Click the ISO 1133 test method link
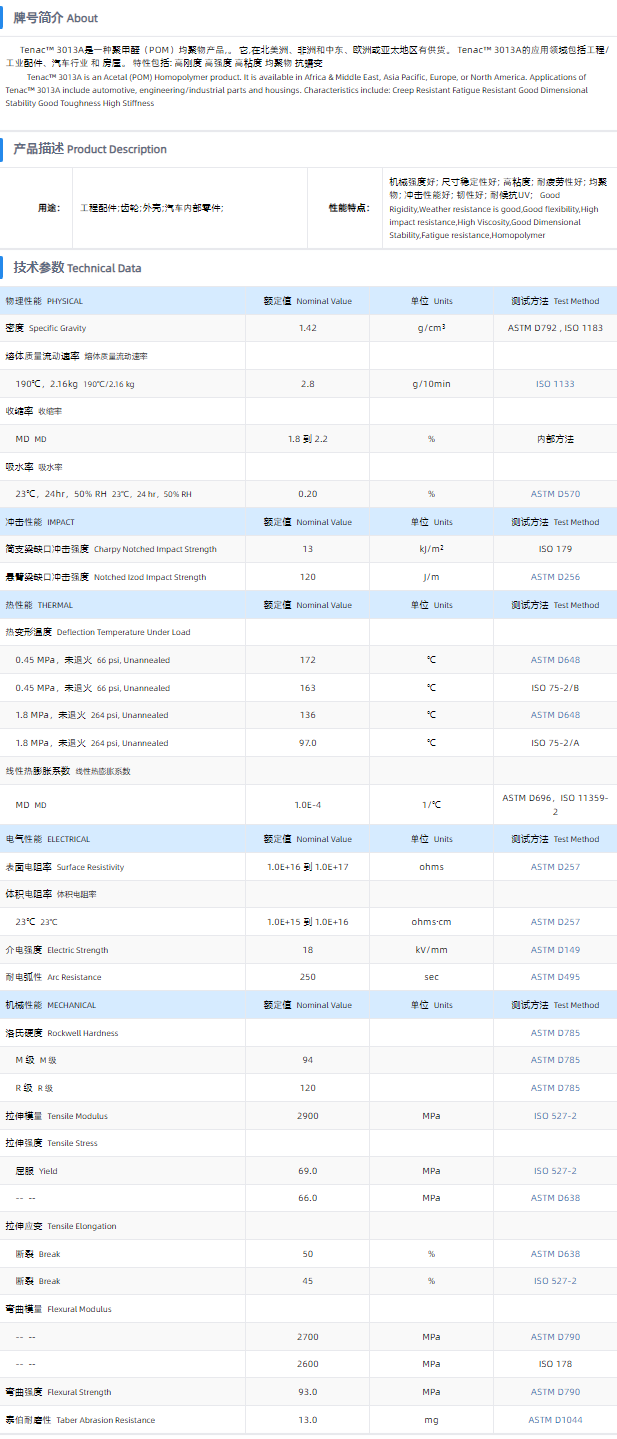The width and height of the screenshot is (617, 1439). click(555, 384)
